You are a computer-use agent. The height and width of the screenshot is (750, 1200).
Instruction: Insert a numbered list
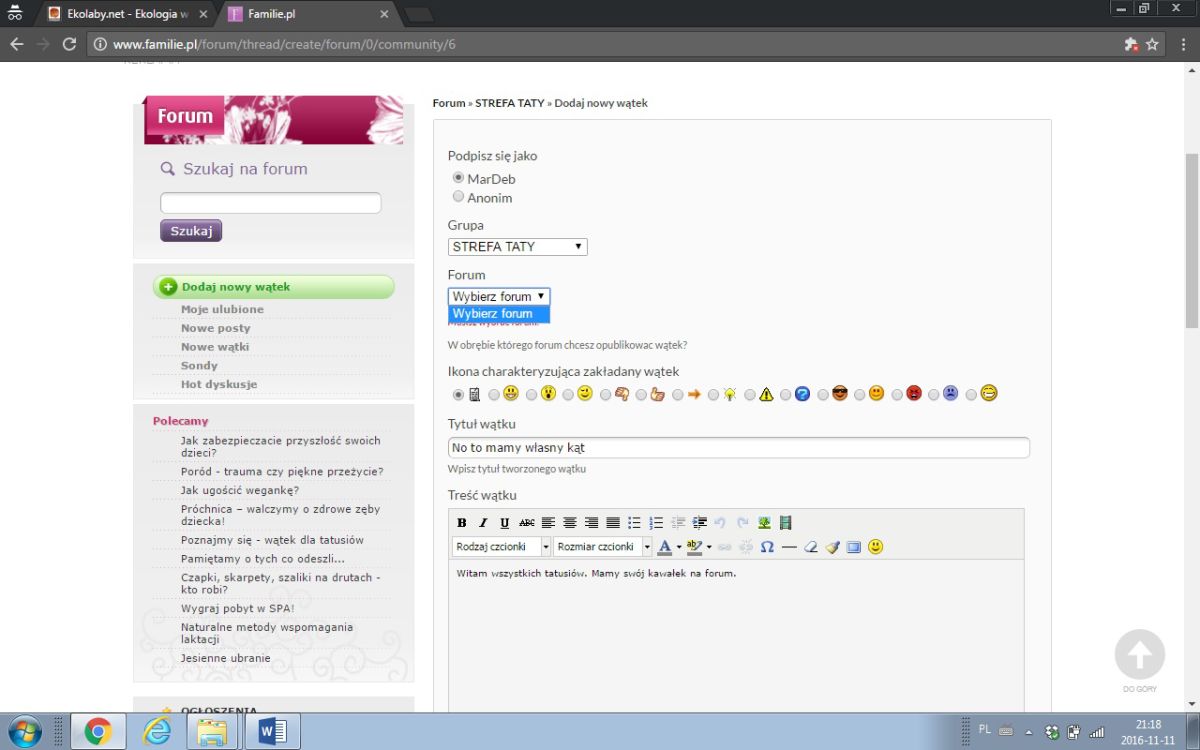[x=656, y=523]
